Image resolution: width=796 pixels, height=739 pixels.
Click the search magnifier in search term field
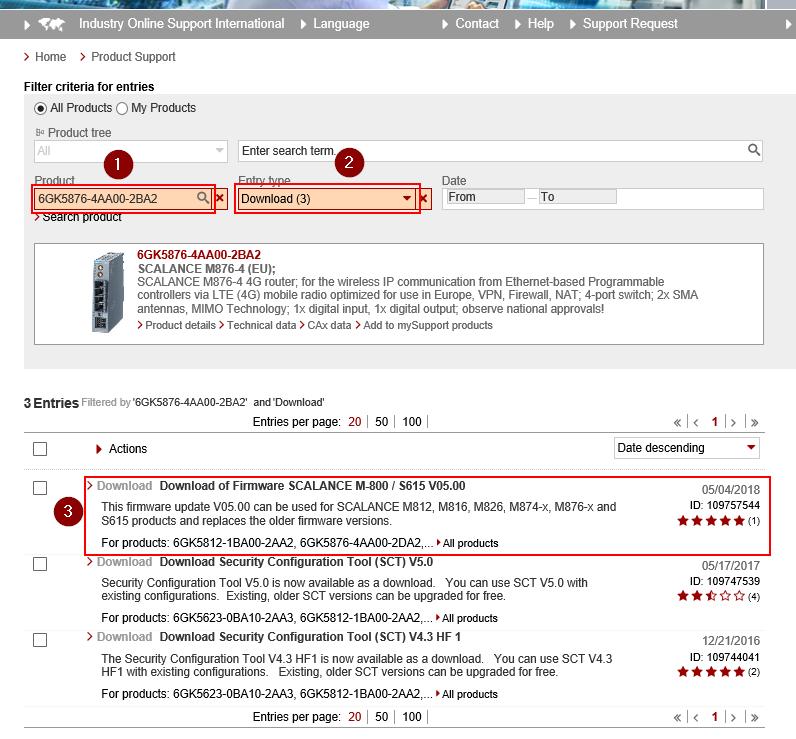[754, 150]
